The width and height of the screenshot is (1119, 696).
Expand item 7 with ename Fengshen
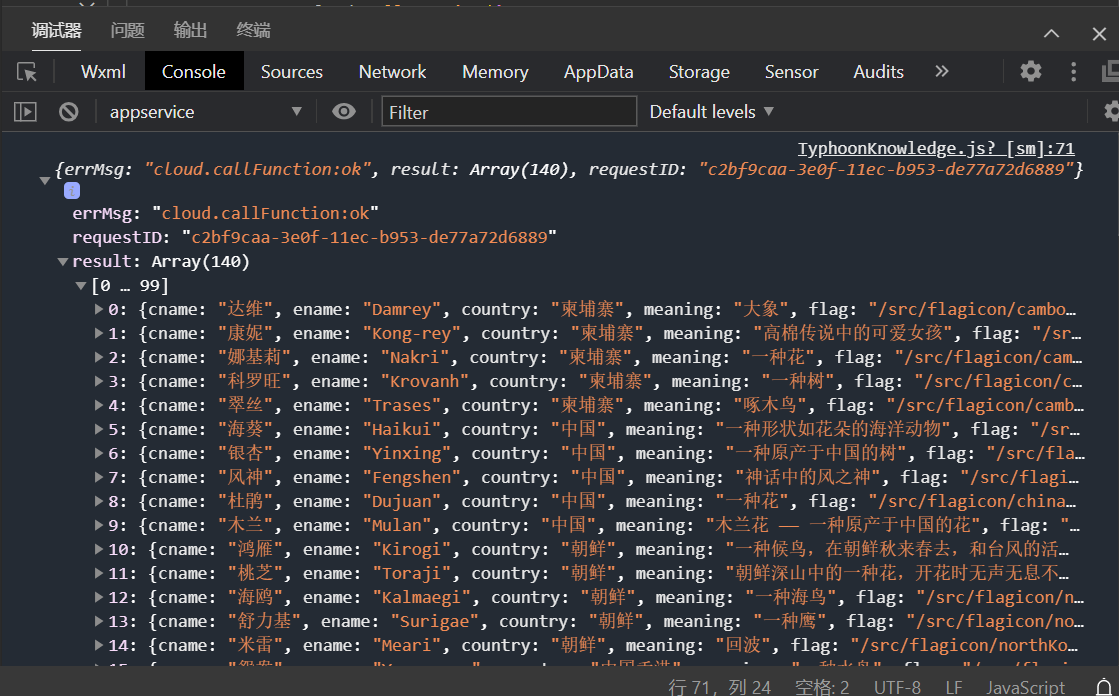tap(99, 478)
